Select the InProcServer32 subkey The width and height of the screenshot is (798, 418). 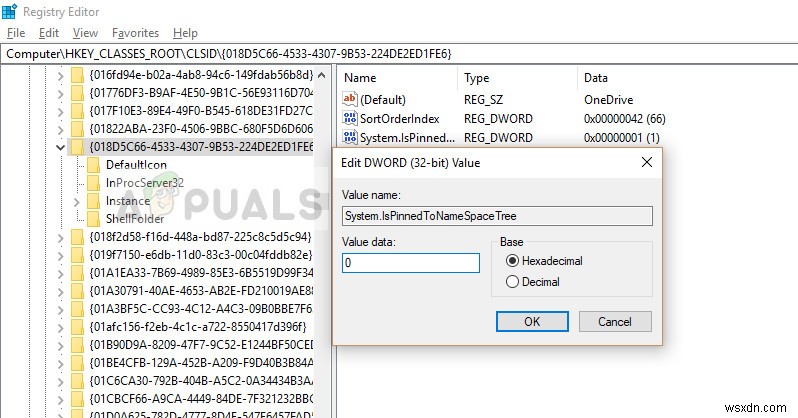(x=145, y=183)
